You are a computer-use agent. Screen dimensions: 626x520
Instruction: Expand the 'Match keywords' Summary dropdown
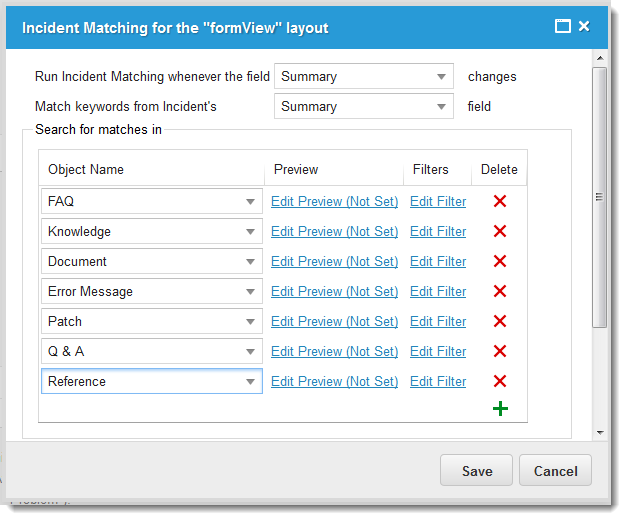point(441,107)
